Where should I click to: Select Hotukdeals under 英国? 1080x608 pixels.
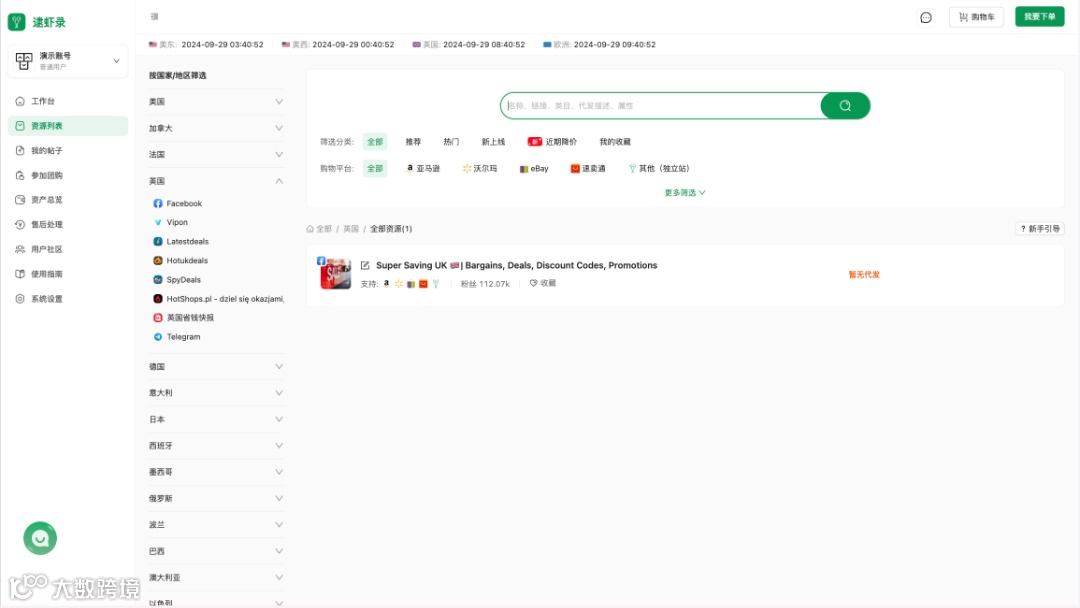(x=180, y=261)
